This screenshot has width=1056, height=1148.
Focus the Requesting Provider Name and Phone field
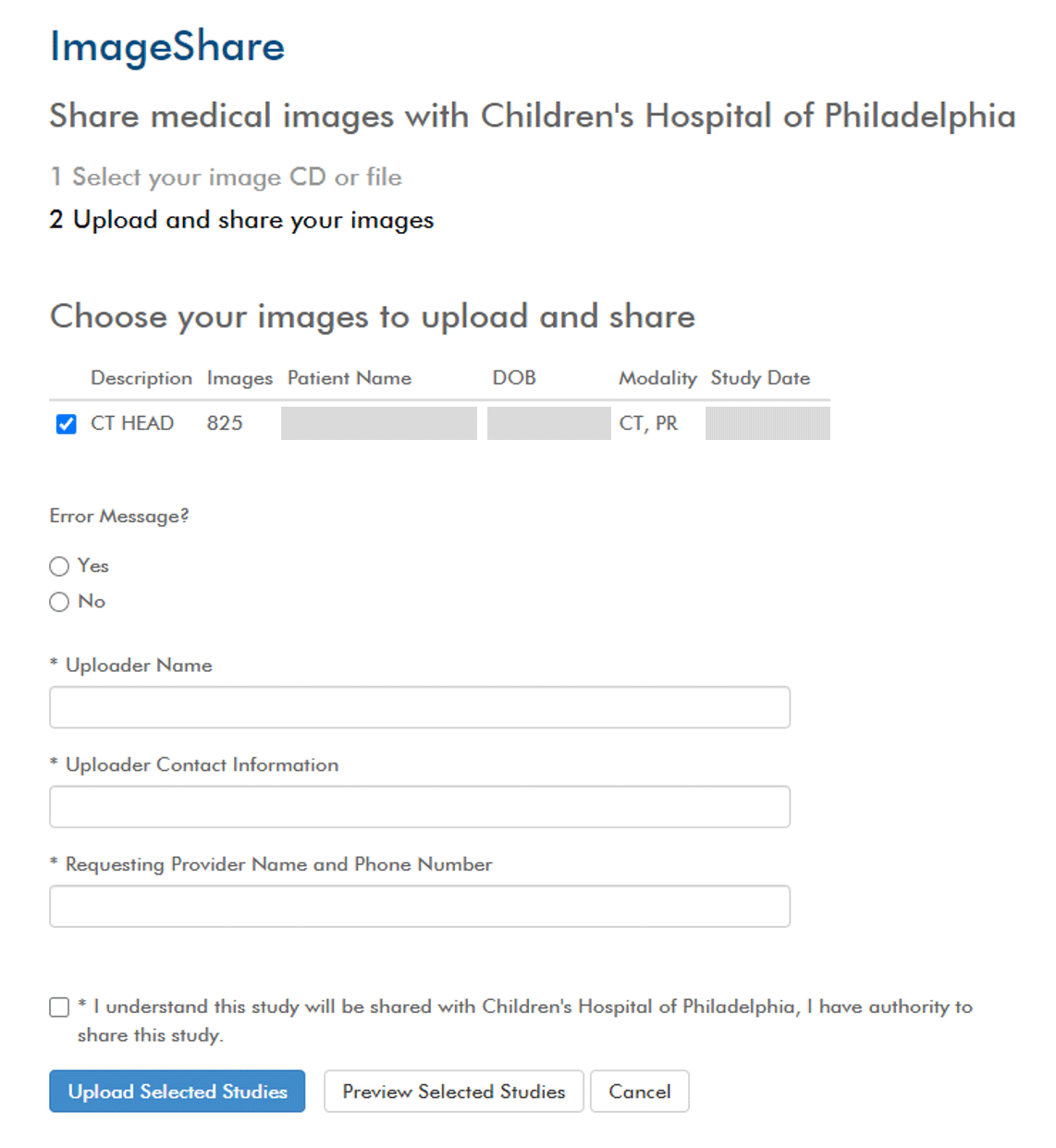420,907
